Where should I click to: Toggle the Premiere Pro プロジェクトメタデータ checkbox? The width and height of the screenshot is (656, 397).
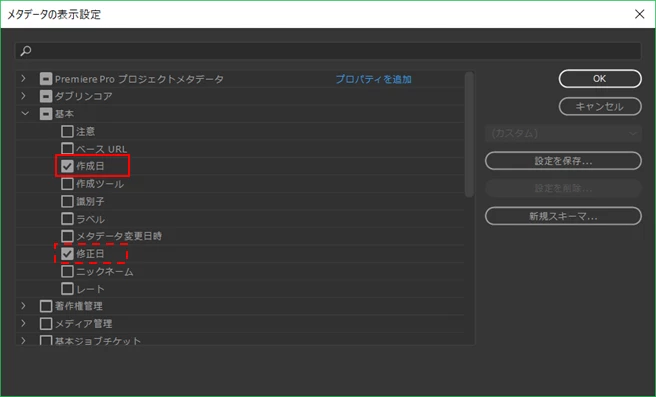click(x=46, y=79)
